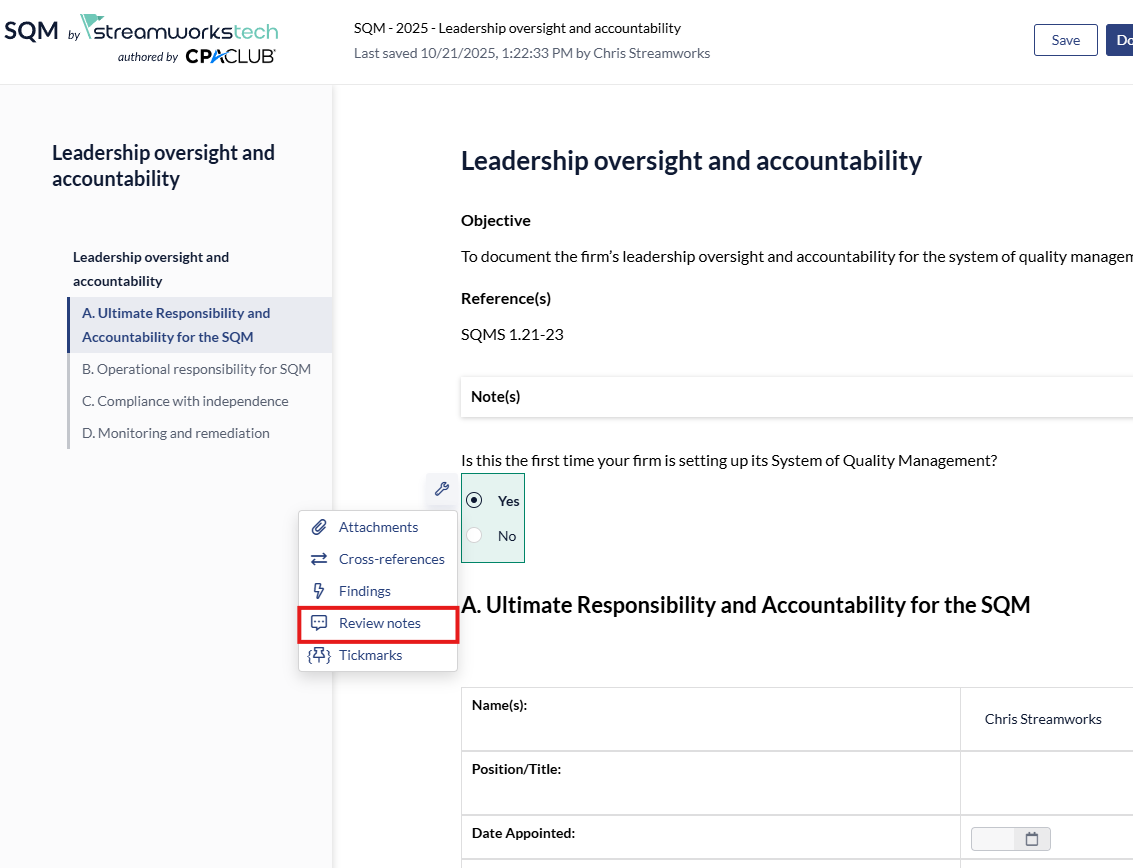1133x868 pixels.
Task: Choose Tickmarks in the context menu
Action: pos(370,655)
